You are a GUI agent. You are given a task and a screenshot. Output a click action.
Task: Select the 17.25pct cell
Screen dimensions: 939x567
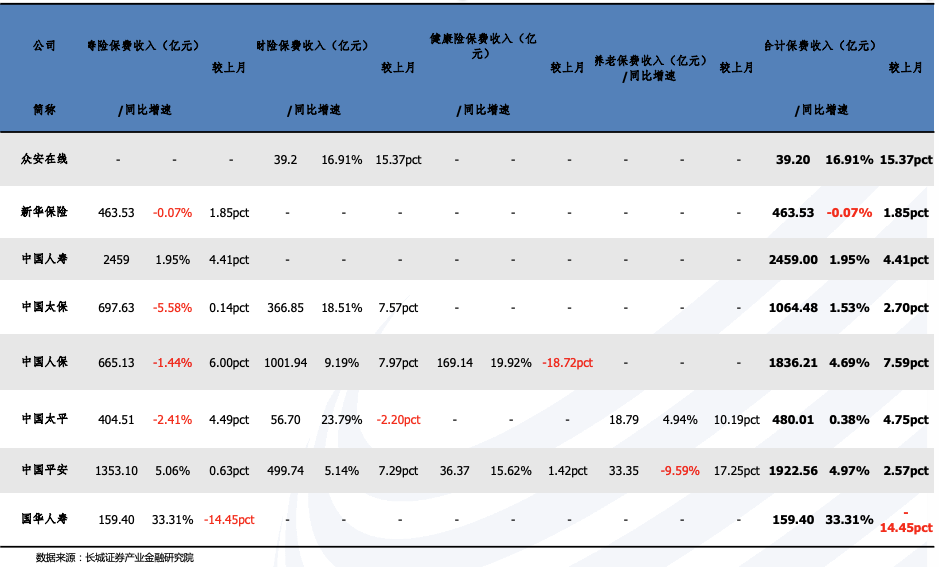click(x=737, y=471)
